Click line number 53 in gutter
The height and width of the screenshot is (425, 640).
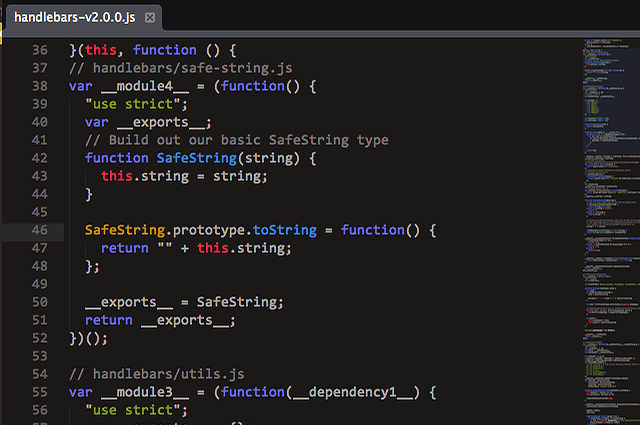pos(40,356)
